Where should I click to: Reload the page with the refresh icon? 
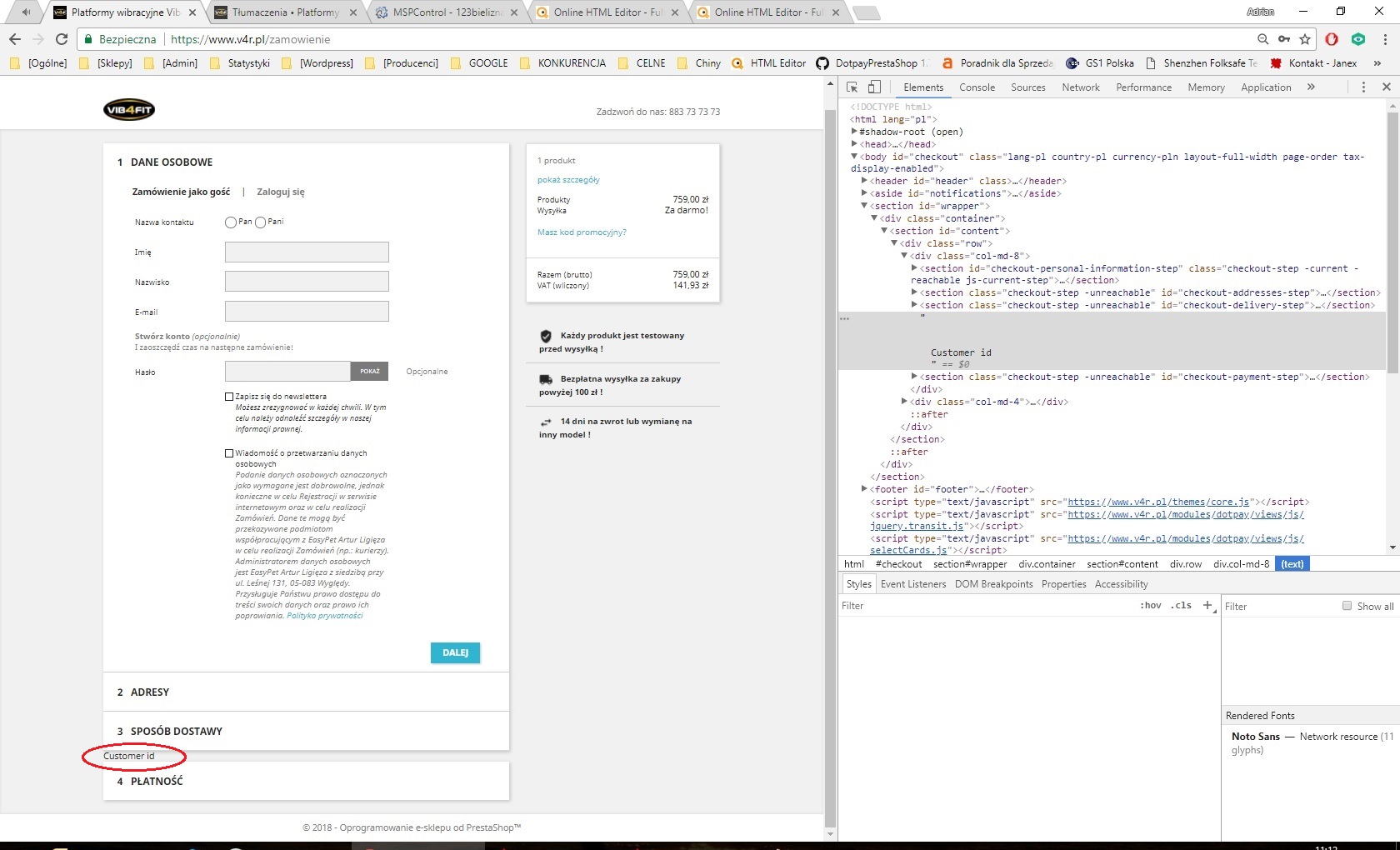[x=61, y=39]
